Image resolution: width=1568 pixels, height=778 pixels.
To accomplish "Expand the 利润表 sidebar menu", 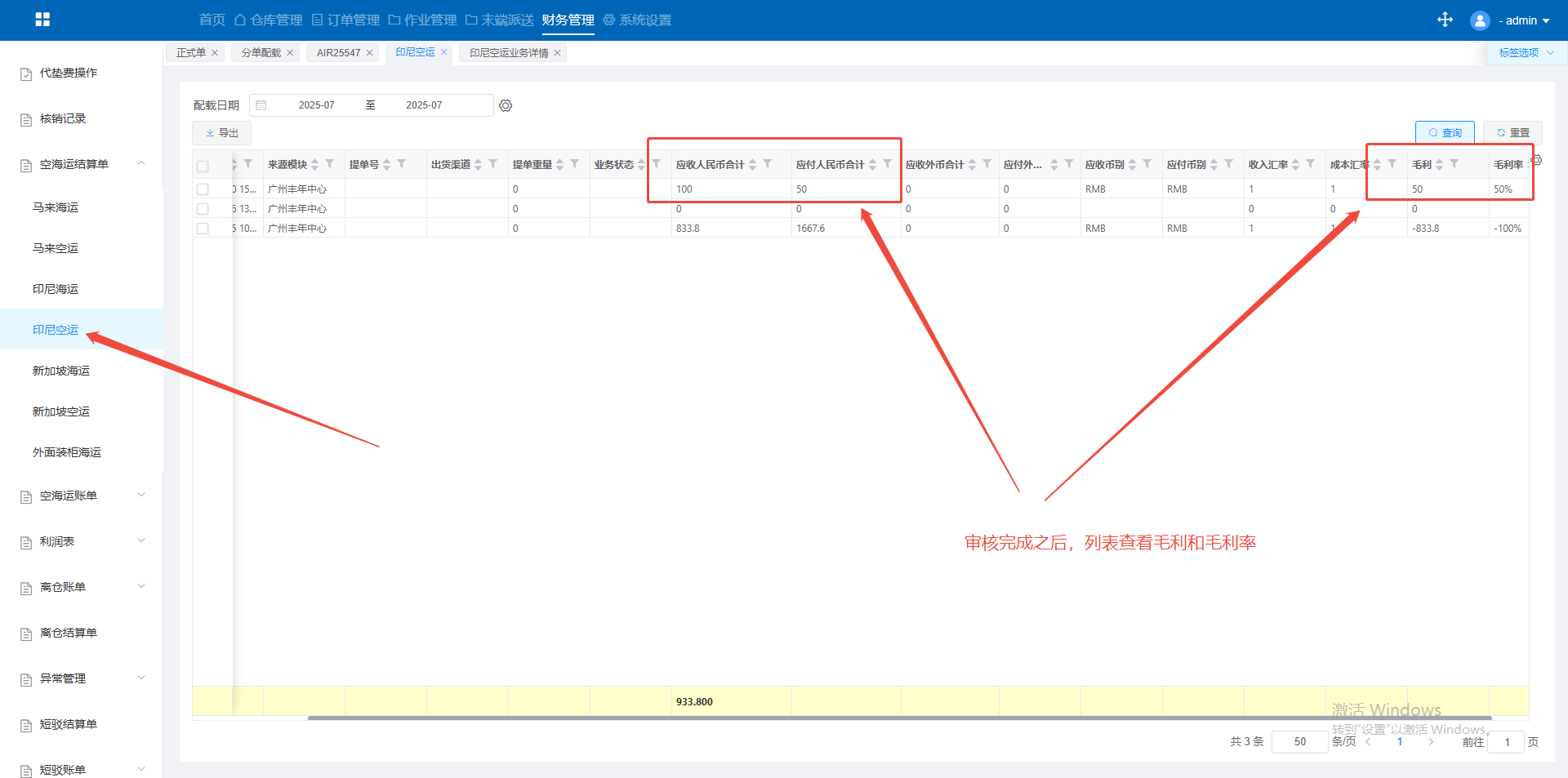I will tap(141, 541).
